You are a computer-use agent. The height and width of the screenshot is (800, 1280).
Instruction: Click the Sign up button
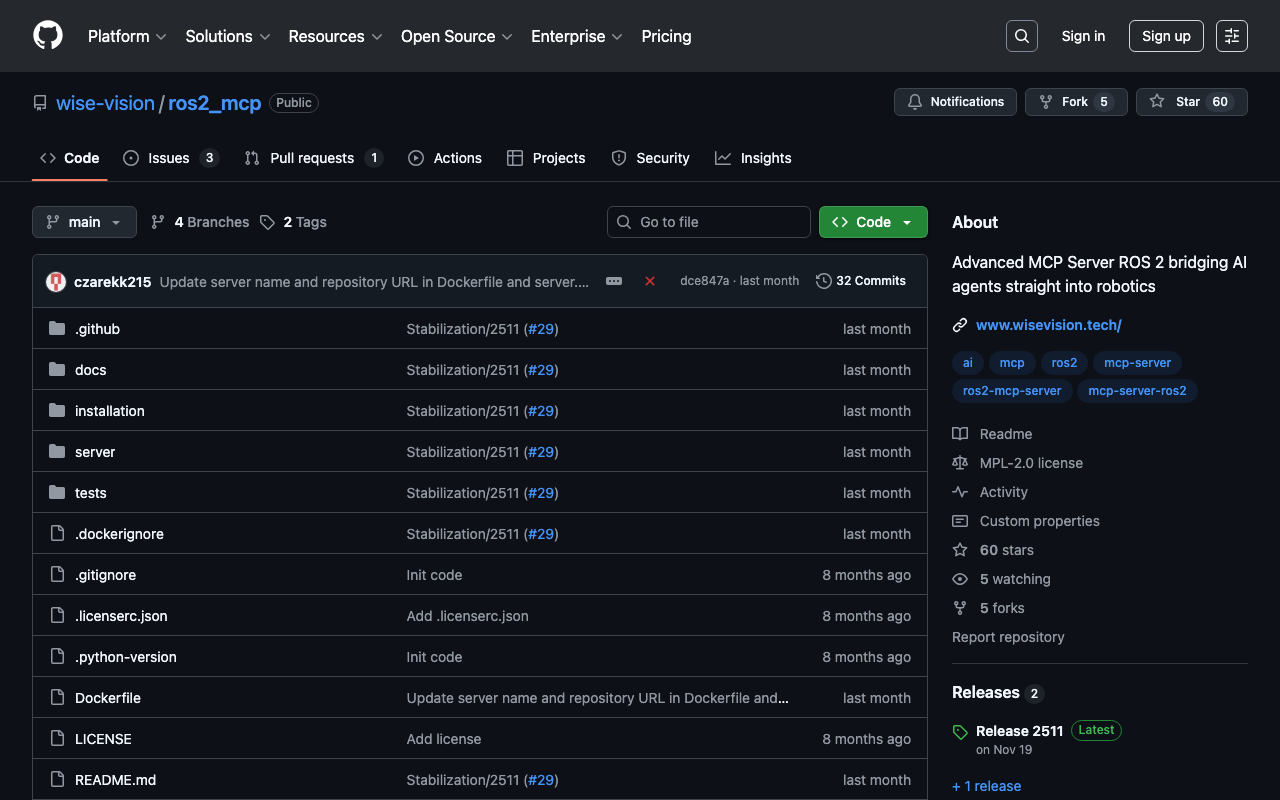tap(1166, 36)
